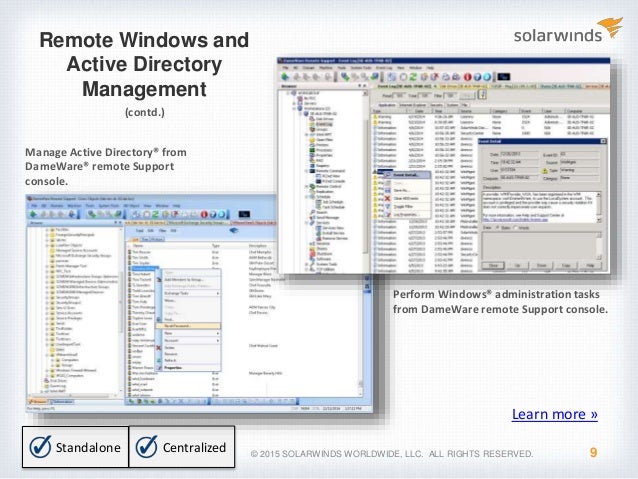Click red X Delete icon in Active Directory context menu
638x479 pixels.
click(x=159, y=348)
